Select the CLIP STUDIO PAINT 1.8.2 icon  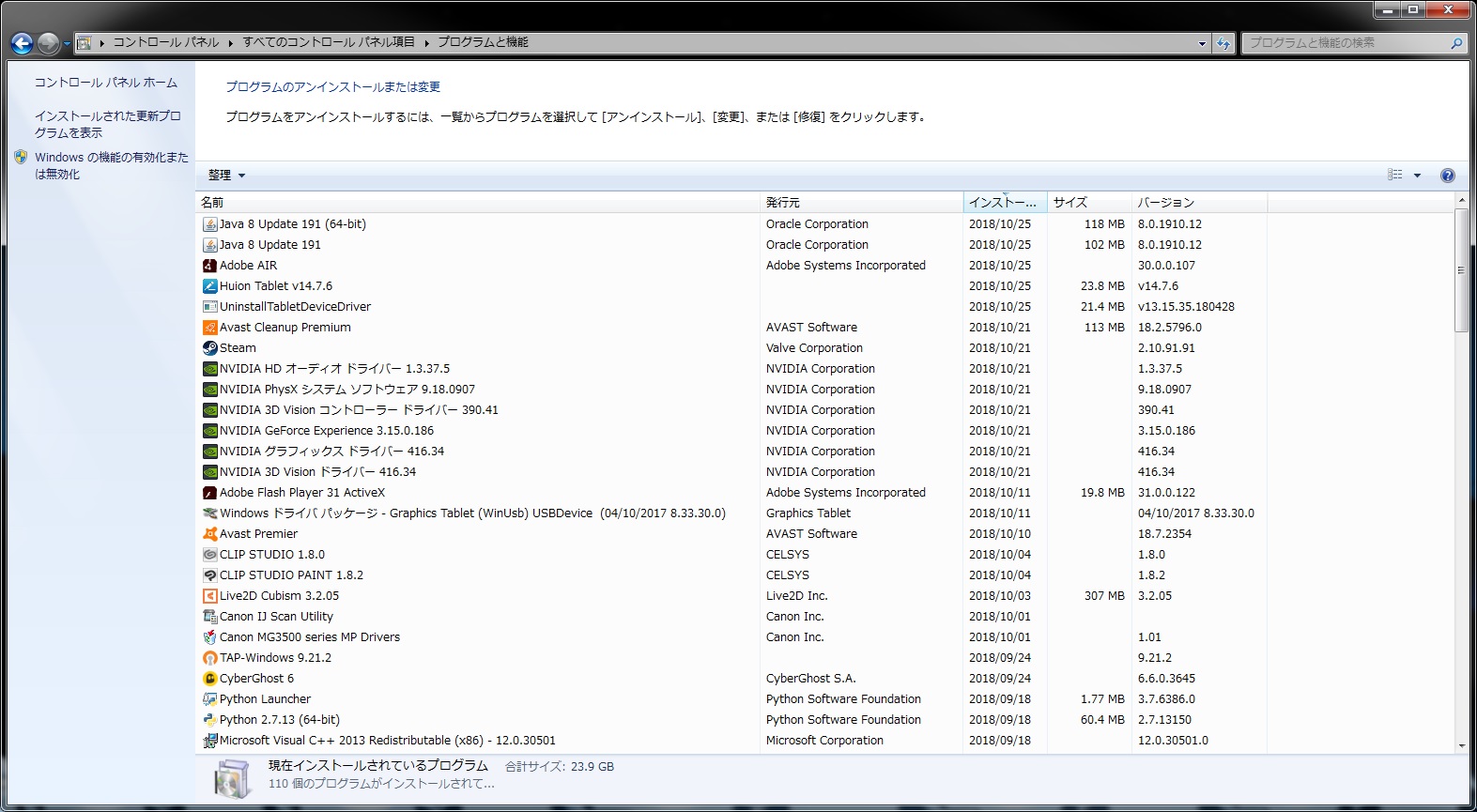coord(210,575)
